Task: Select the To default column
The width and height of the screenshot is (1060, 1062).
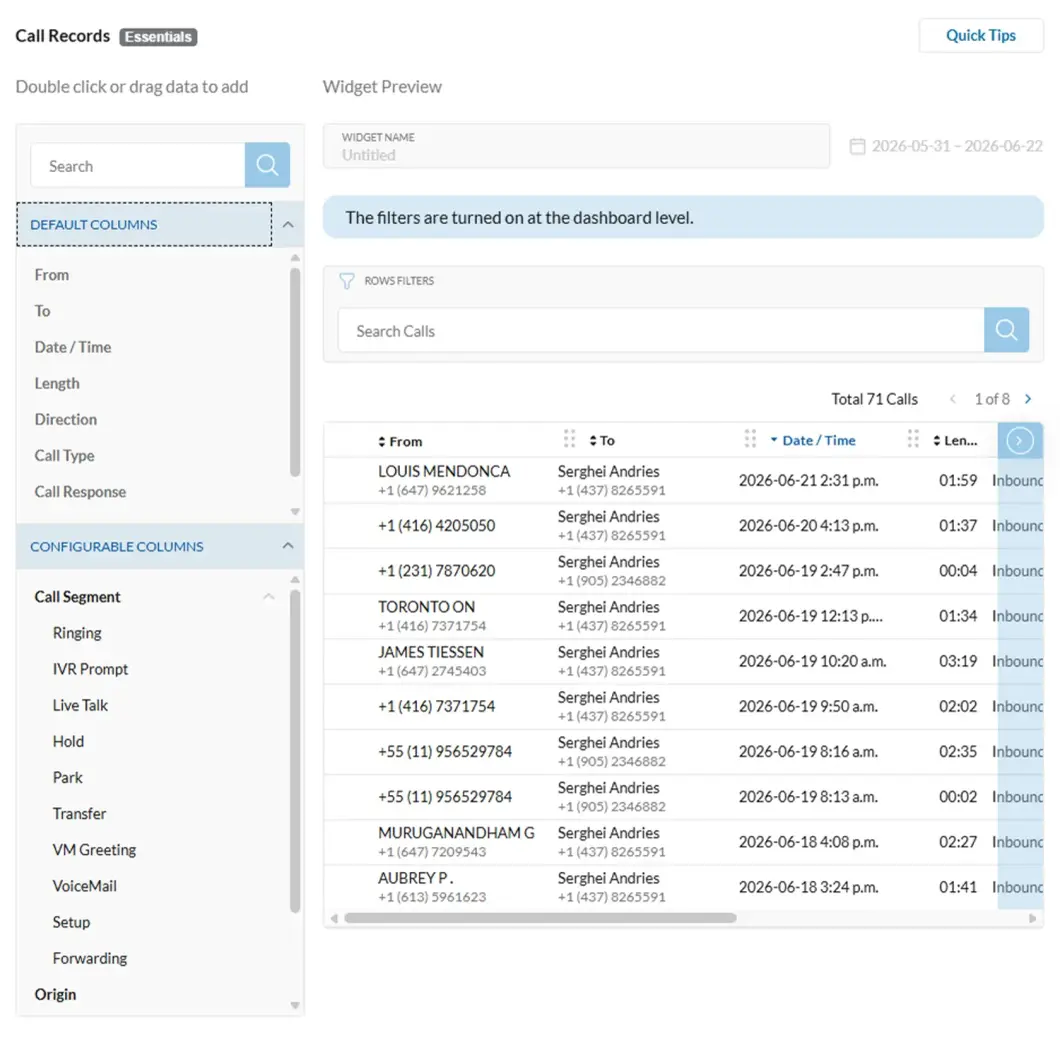Action: coord(42,311)
